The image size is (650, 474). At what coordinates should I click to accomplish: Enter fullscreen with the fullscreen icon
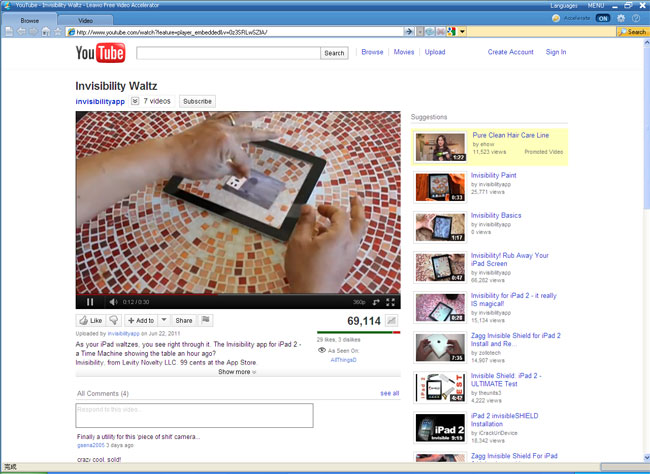[390, 302]
